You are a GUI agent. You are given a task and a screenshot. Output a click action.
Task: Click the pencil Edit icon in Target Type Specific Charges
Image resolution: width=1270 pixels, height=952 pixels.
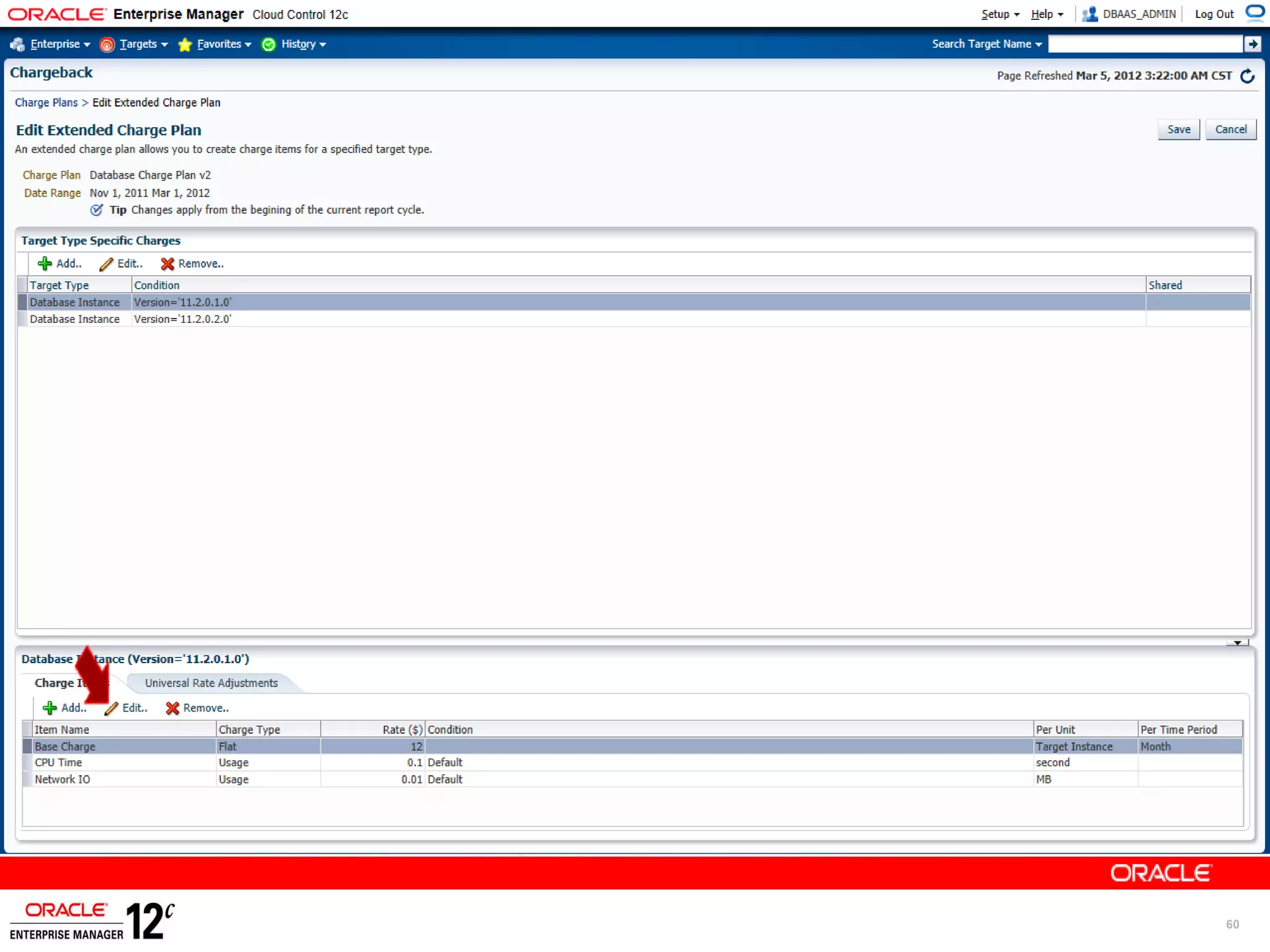[107, 264]
